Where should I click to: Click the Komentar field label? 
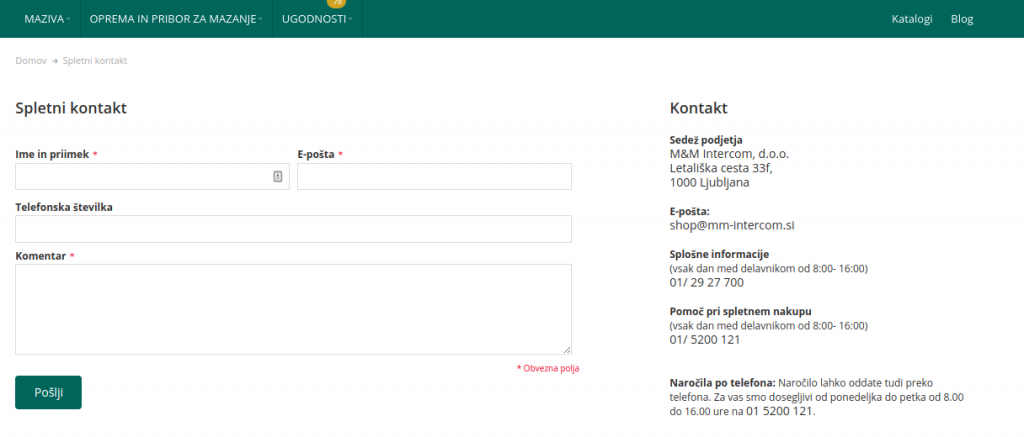click(x=41, y=256)
